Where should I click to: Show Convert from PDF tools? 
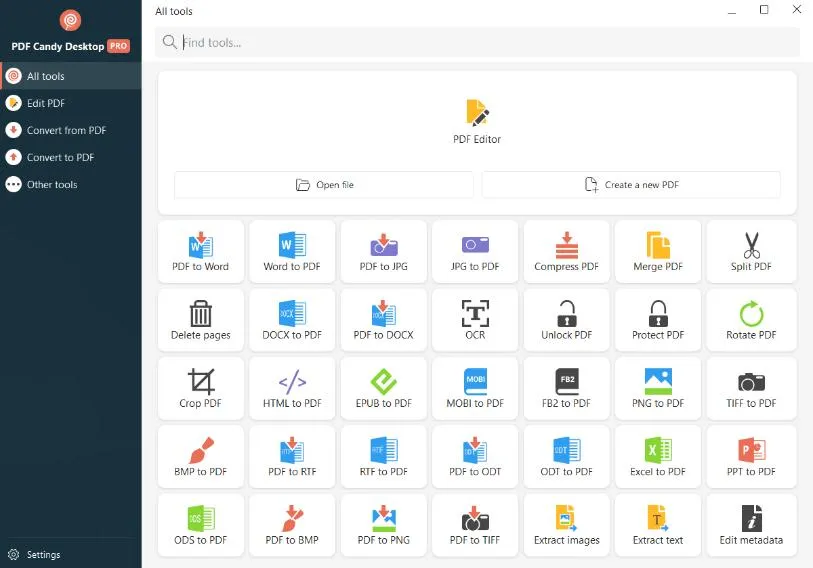pos(71,130)
